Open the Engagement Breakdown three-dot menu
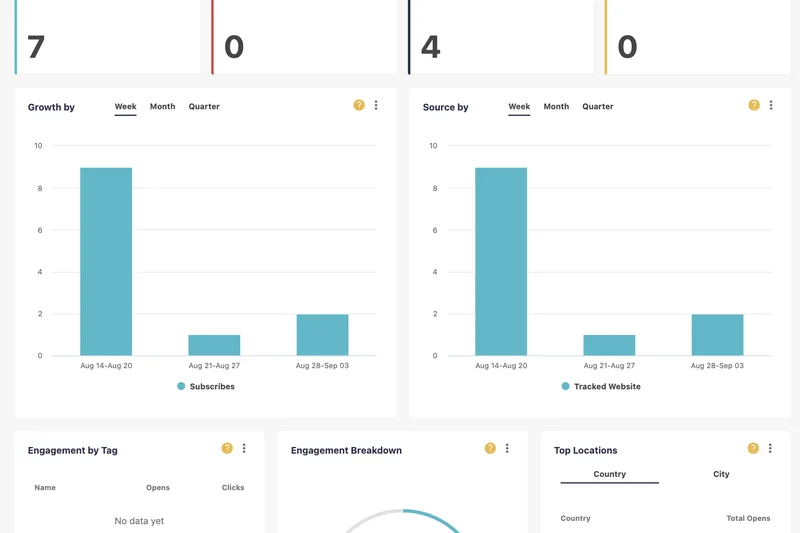Screen dimensions: 800x533 tap(507, 449)
